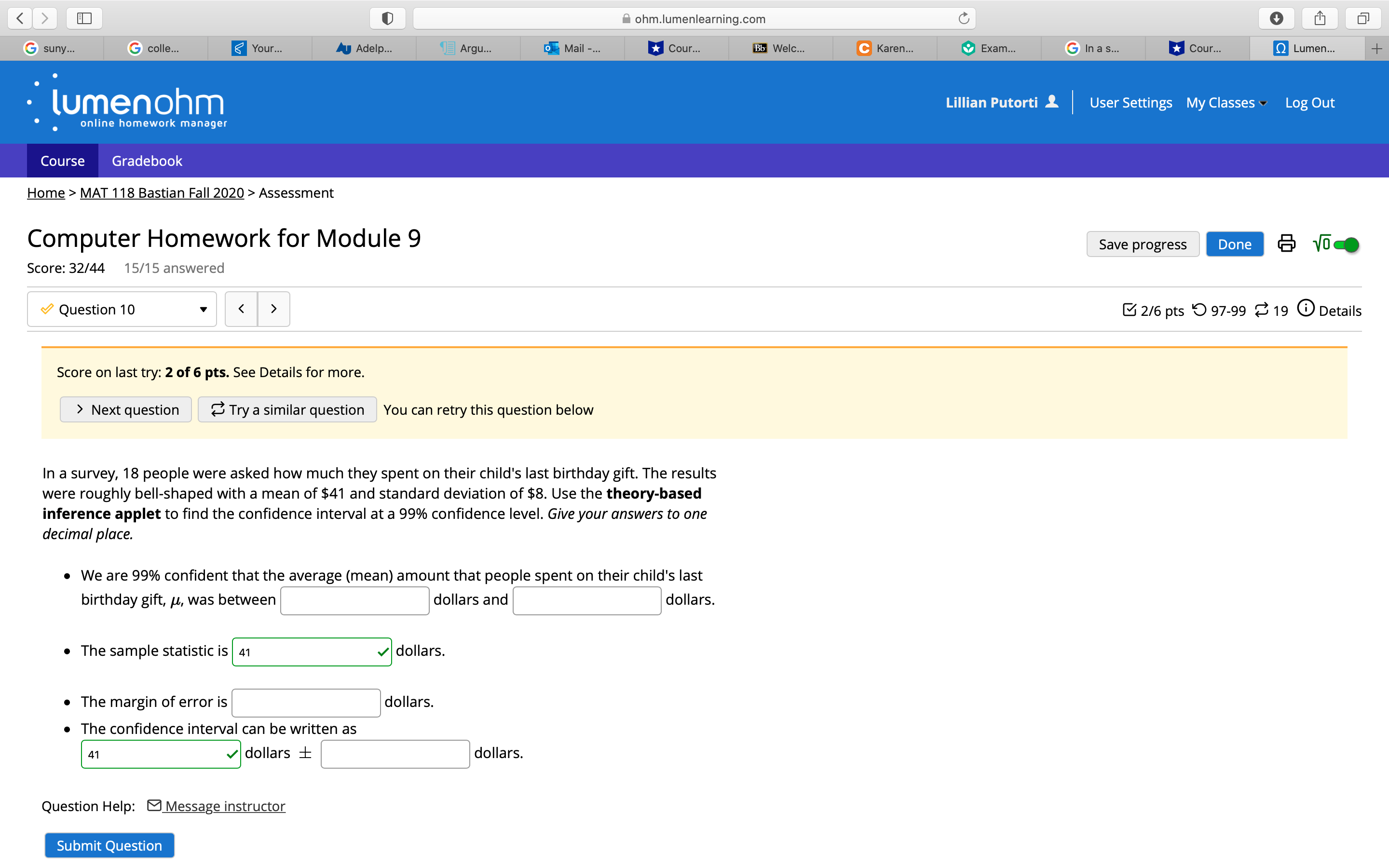The height and width of the screenshot is (868, 1389).
Task: Open the Safari downloads icon
Action: pos(1276,18)
